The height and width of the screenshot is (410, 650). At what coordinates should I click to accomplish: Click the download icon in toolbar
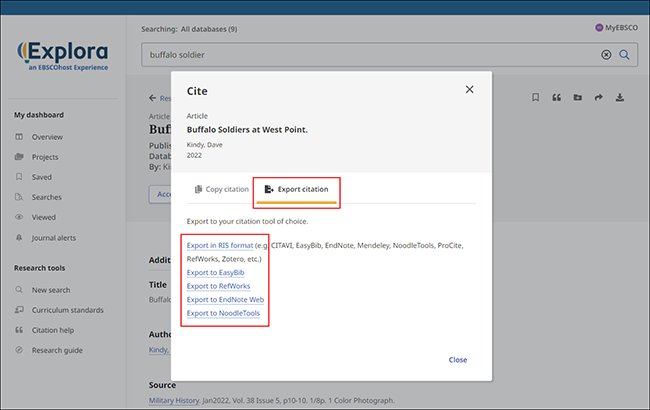(620, 97)
